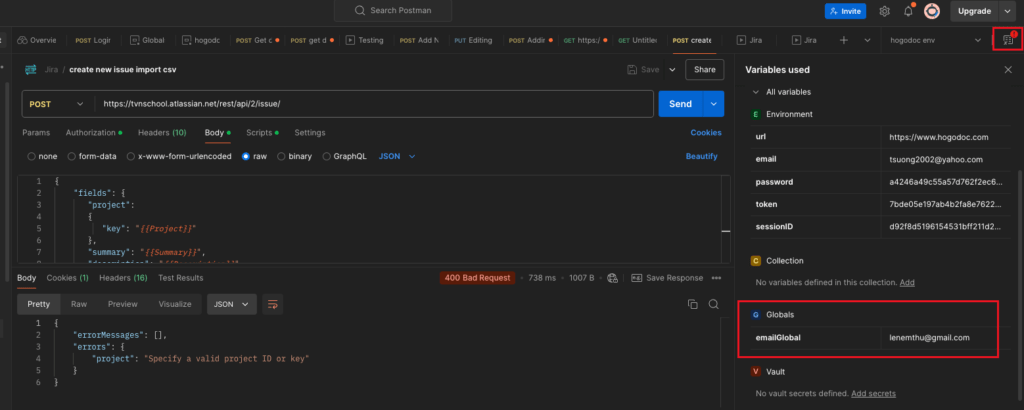Toggle line wrap in the response
This screenshot has width=1024, height=410.
point(273,304)
